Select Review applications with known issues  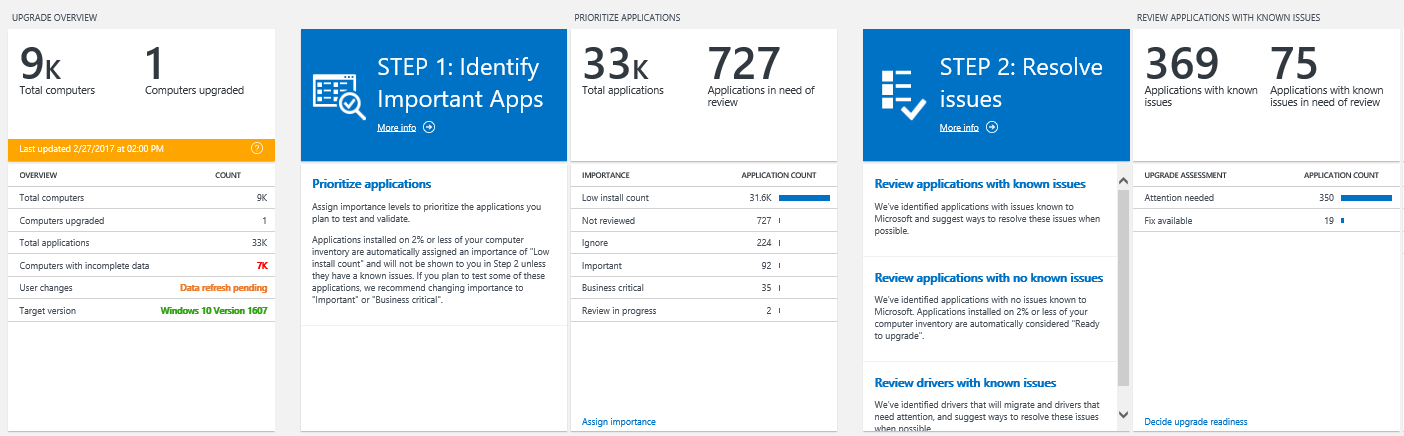[979, 184]
